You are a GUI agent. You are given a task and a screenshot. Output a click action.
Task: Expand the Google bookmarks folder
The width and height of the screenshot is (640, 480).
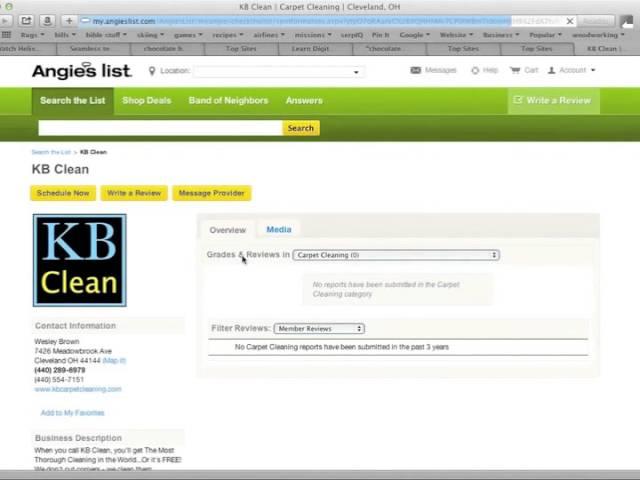(415, 35)
